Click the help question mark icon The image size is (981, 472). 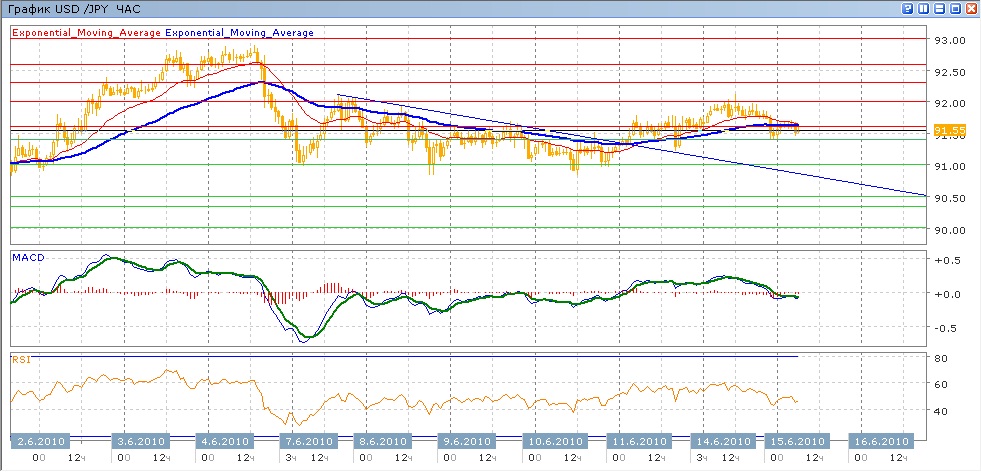point(908,8)
